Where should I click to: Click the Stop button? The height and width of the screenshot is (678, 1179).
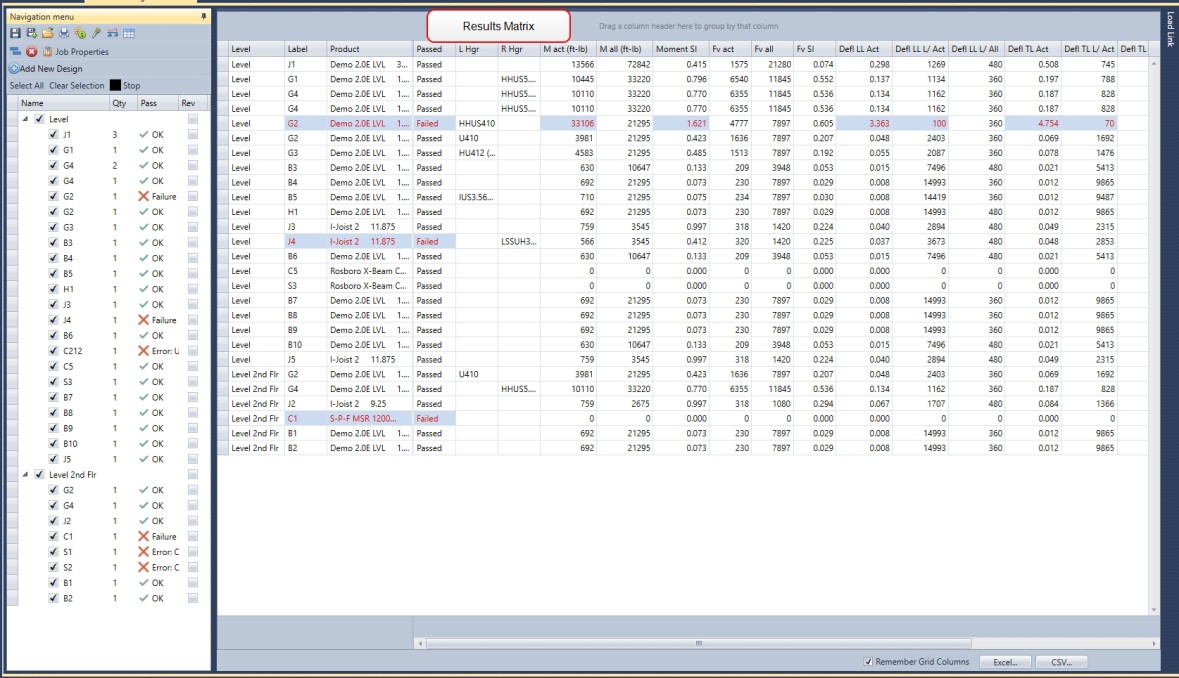pos(126,86)
